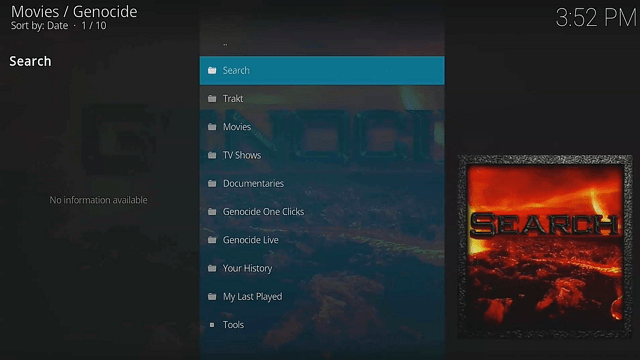Click the folder icon beside Movies
This screenshot has width=640, height=360.
tap(212, 127)
